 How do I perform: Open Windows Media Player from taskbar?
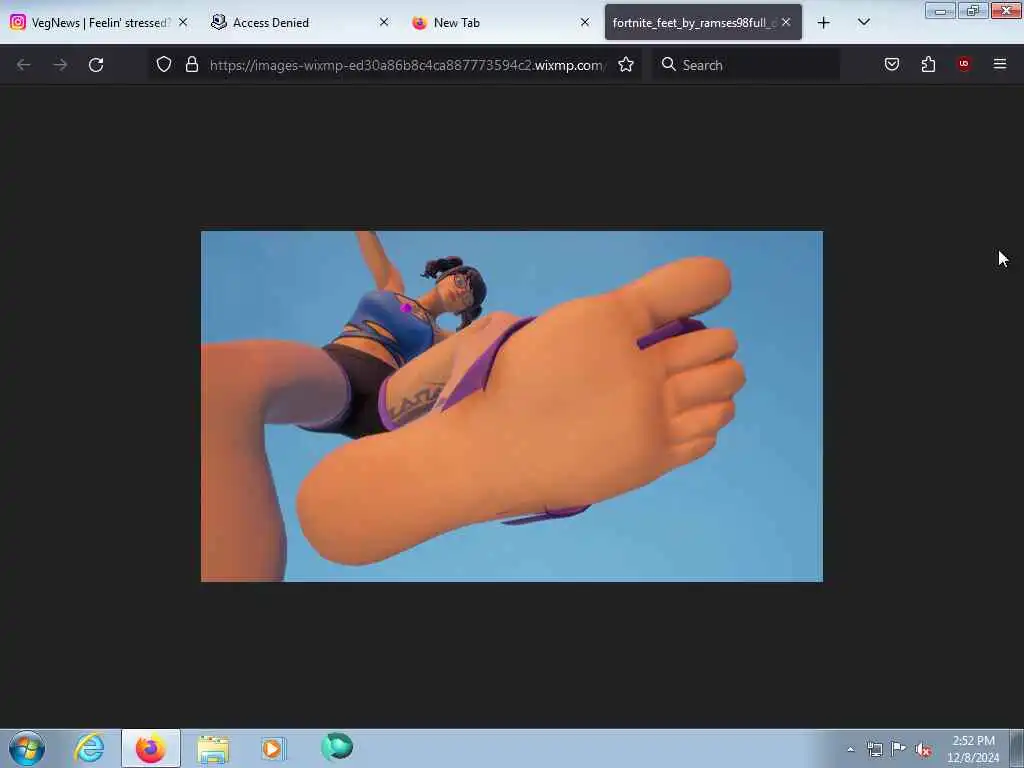click(272, 748)
